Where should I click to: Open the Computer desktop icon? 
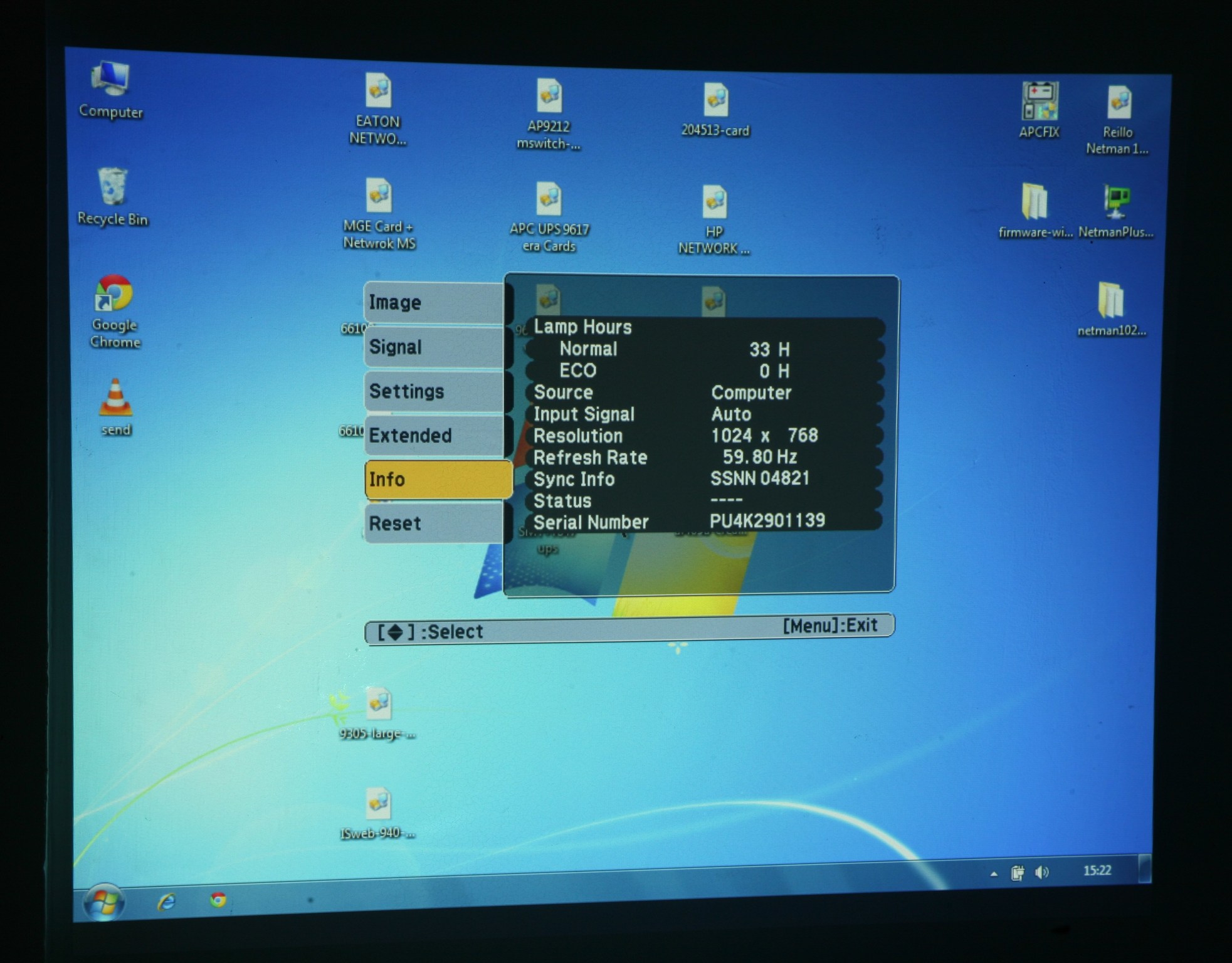coord(111,90)
